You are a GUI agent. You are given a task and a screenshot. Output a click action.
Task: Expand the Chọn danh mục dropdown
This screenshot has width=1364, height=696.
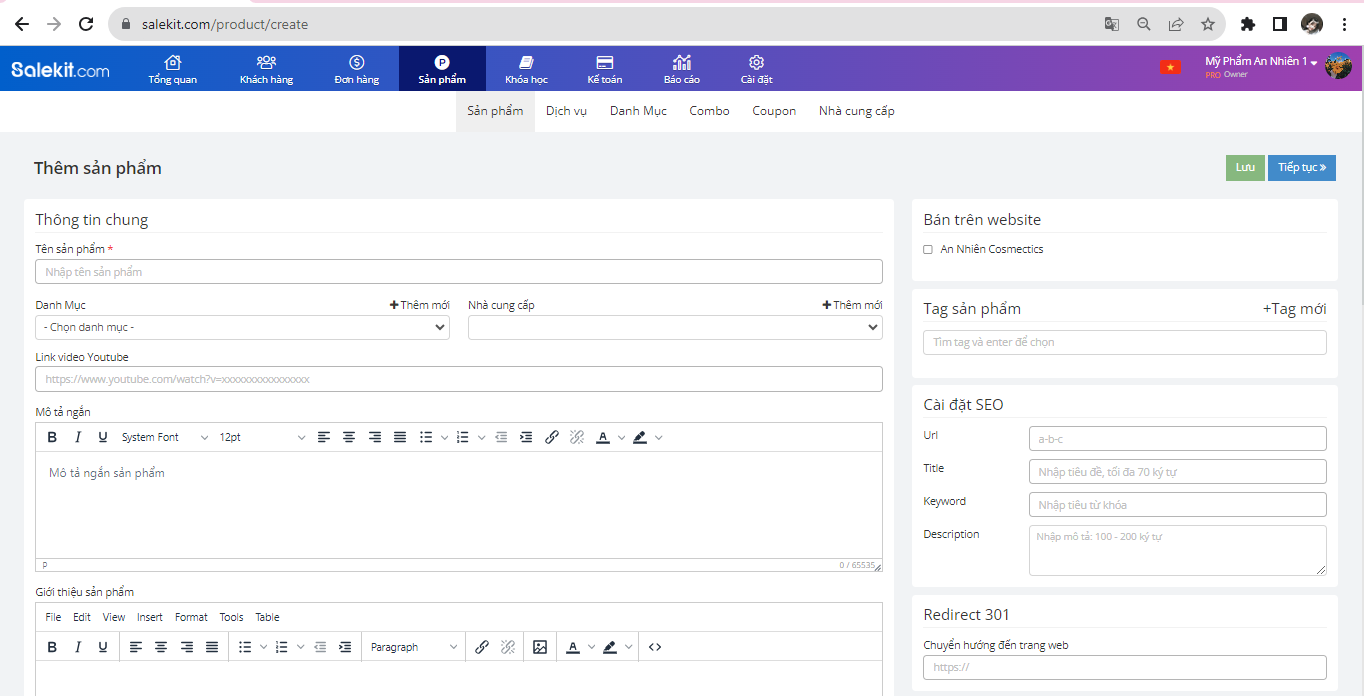click(242, 327)
